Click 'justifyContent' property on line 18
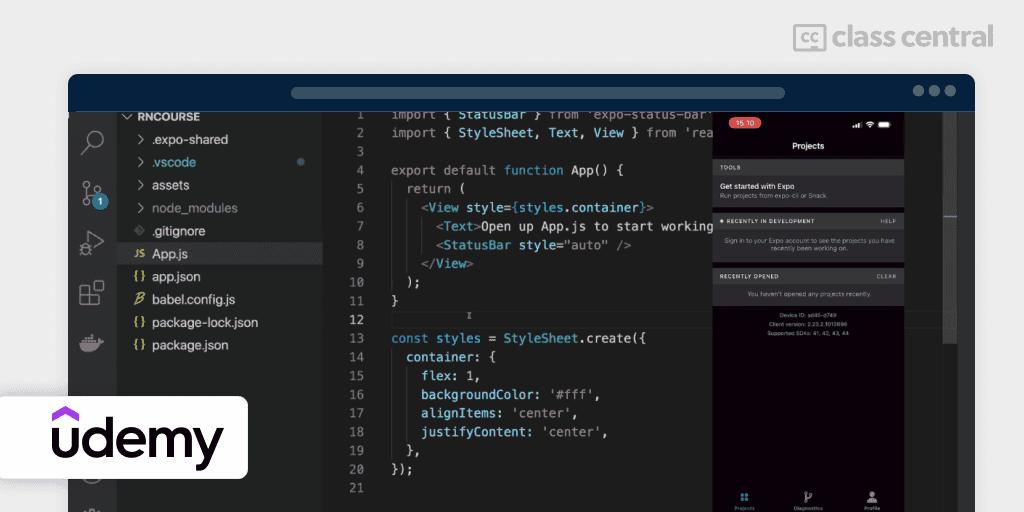This screenshot has width=1024, height=512. (473, 432)
